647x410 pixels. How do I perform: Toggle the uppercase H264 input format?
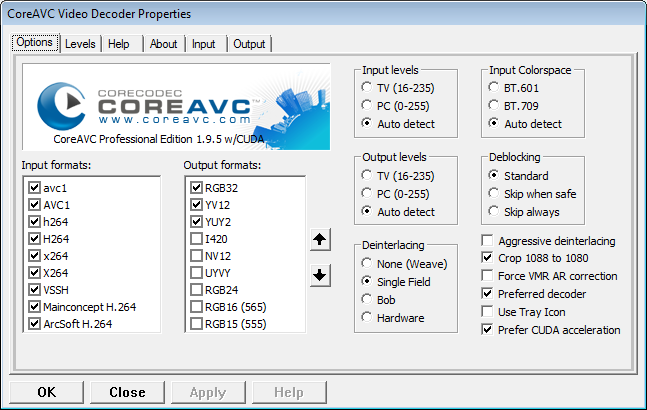34,239
